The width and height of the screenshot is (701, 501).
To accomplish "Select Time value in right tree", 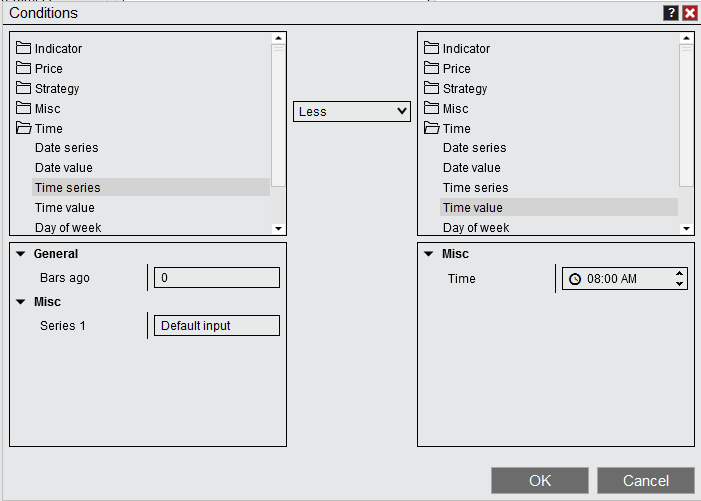I will pyautogui.click(x=559, y=208).
